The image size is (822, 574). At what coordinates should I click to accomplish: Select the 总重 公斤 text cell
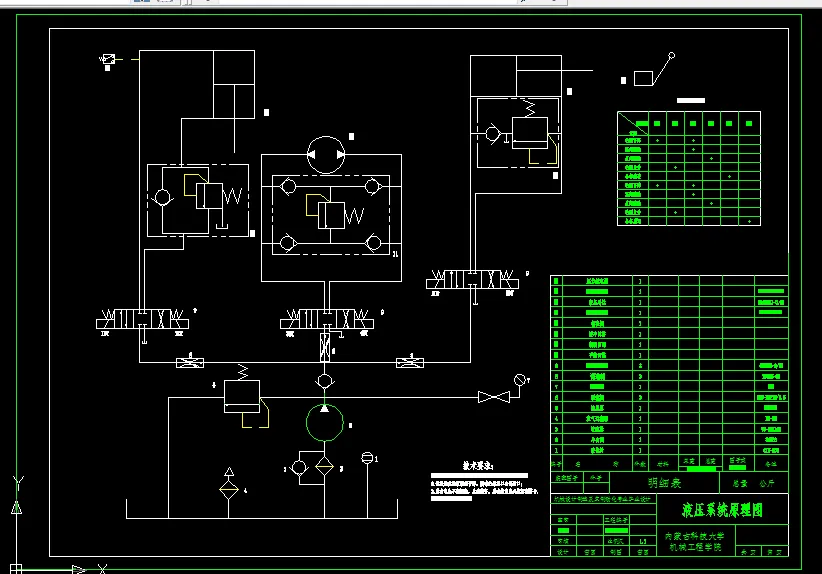tap(754, 483)
